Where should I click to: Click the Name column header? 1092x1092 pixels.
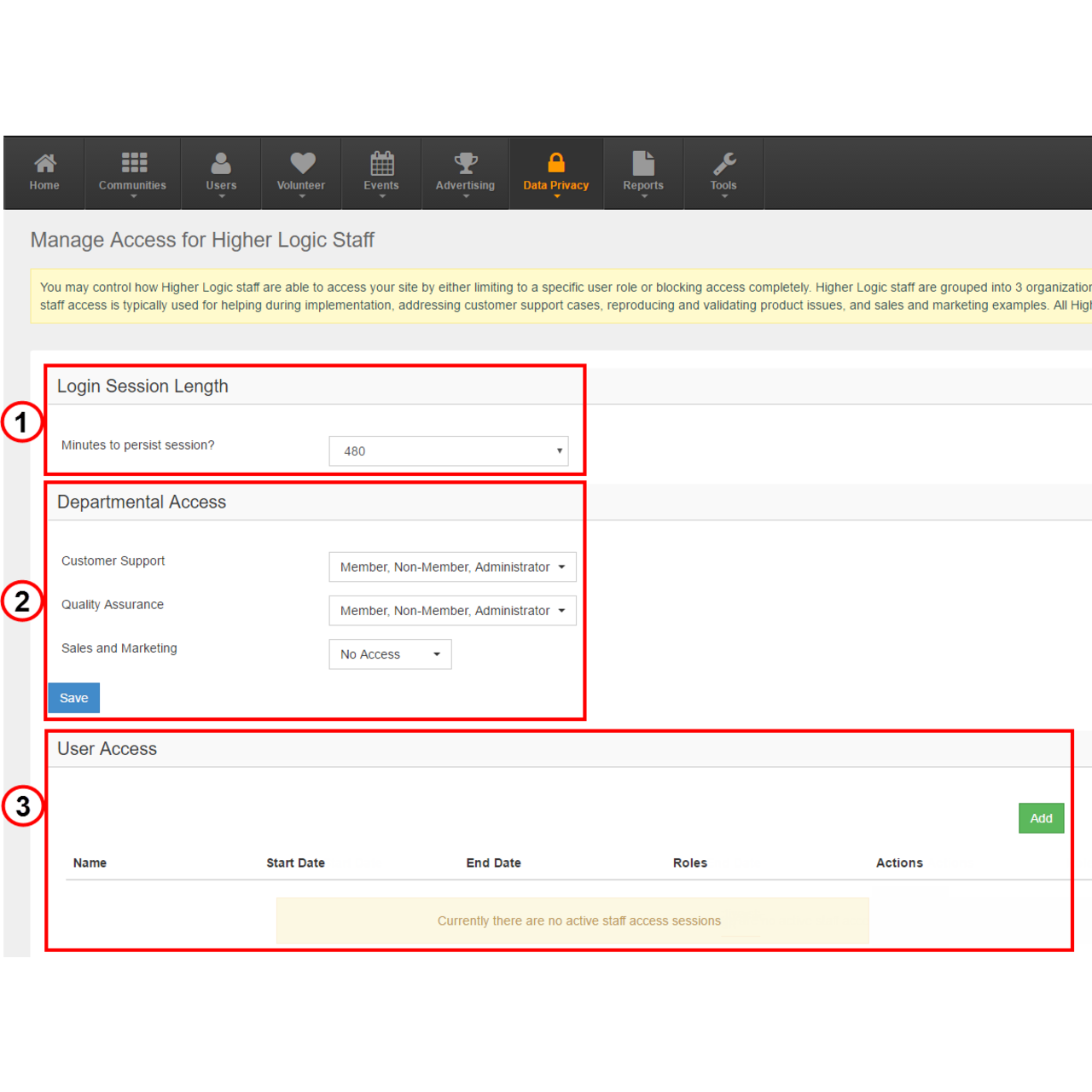[x=90, y=863]
